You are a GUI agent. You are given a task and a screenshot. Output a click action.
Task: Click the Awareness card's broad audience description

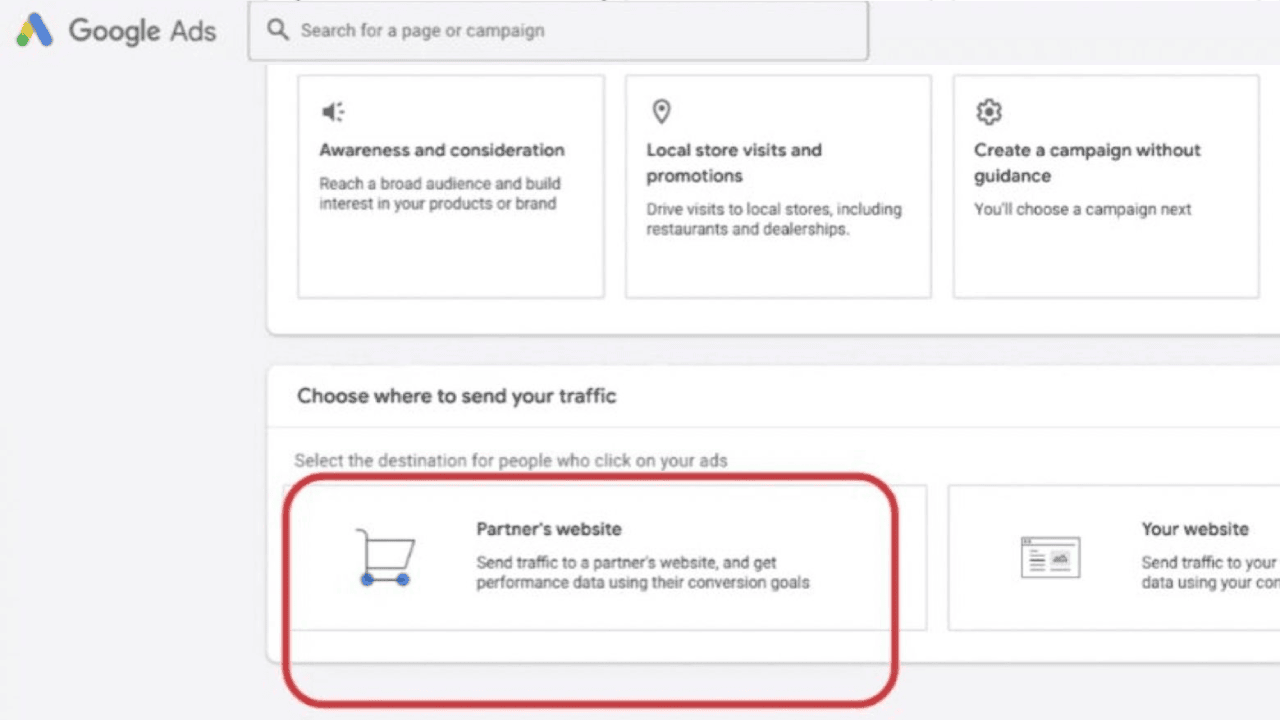coord(440,193)
